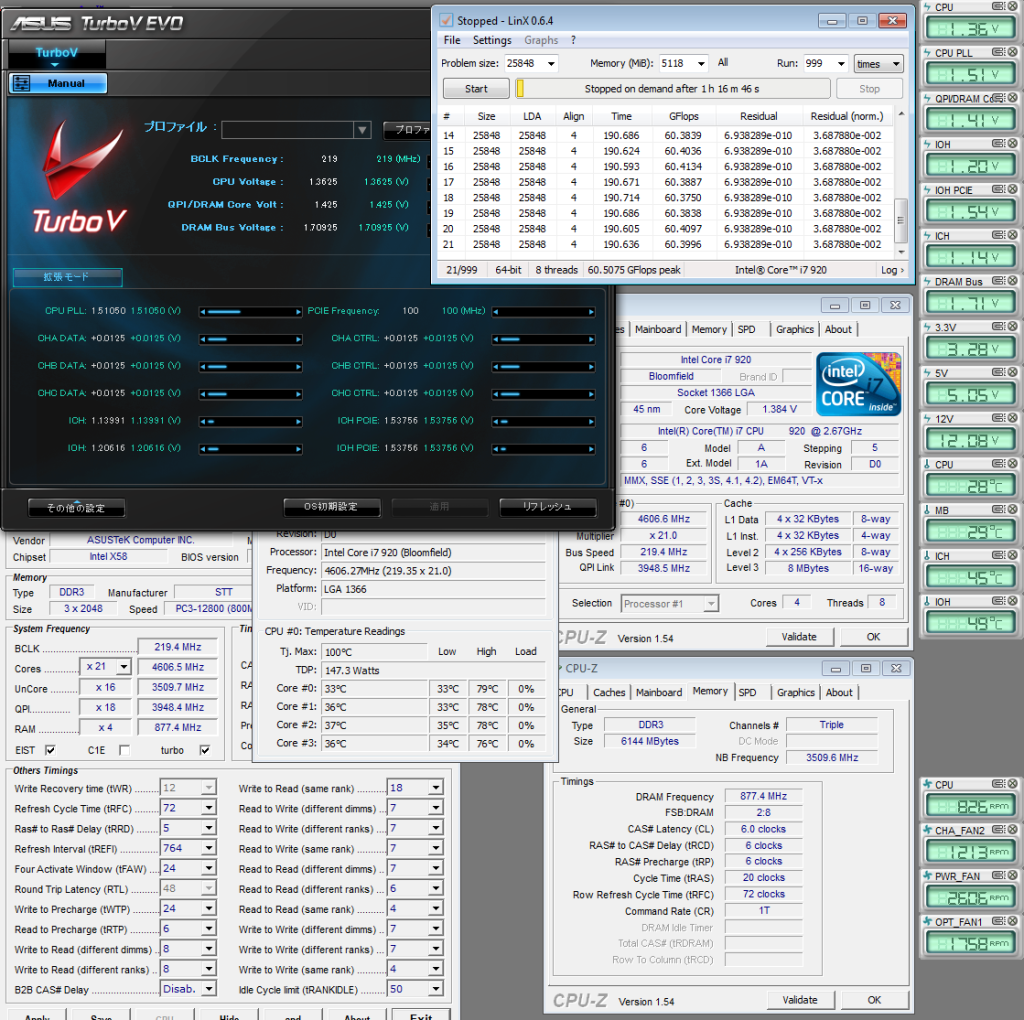Click the GFlops column header in LinX
Image resolution: width=1024 pixels, height=1020 pixels.
click(683, 116)
